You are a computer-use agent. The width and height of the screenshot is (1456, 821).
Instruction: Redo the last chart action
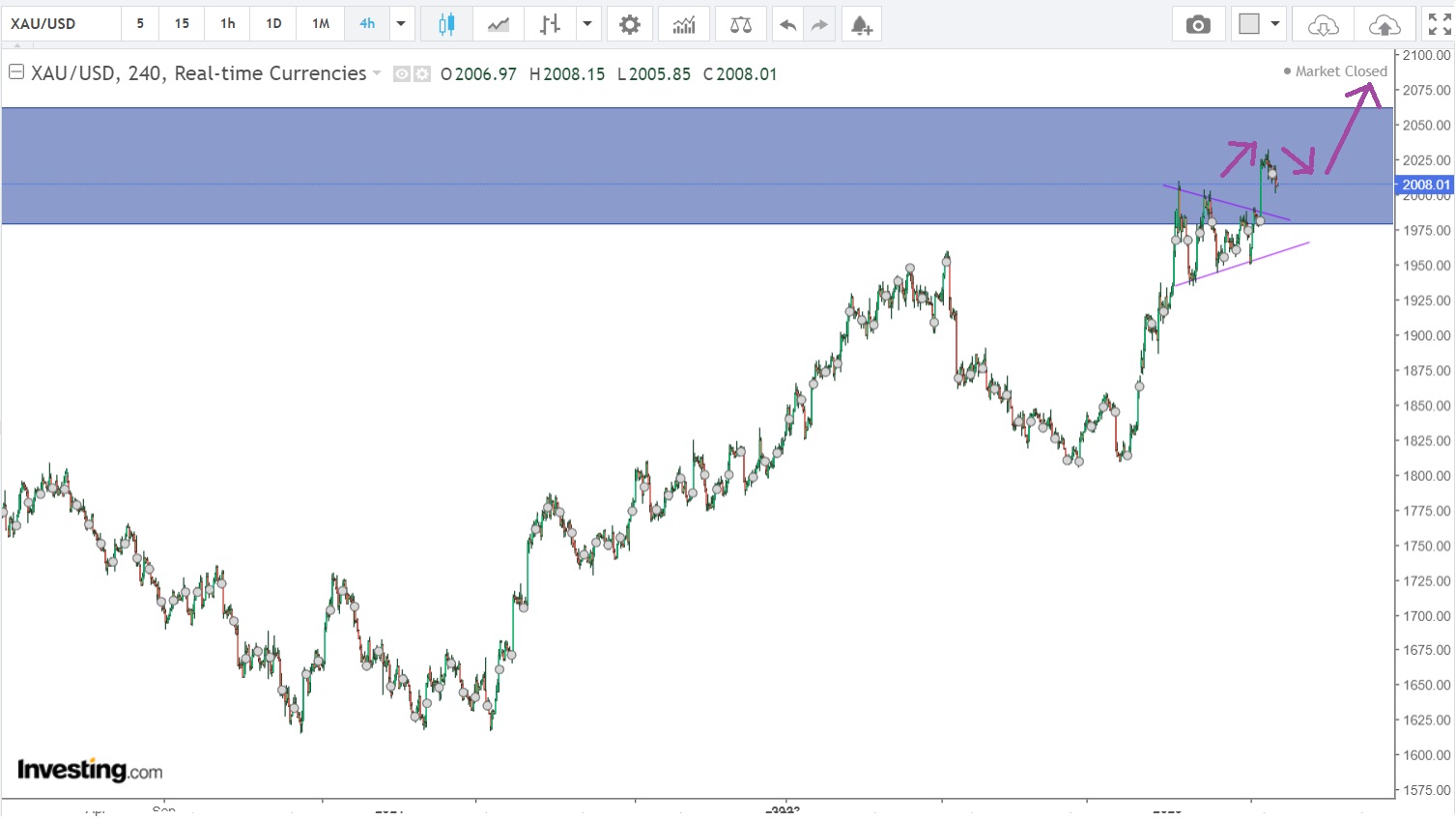[x=819, y=24]
